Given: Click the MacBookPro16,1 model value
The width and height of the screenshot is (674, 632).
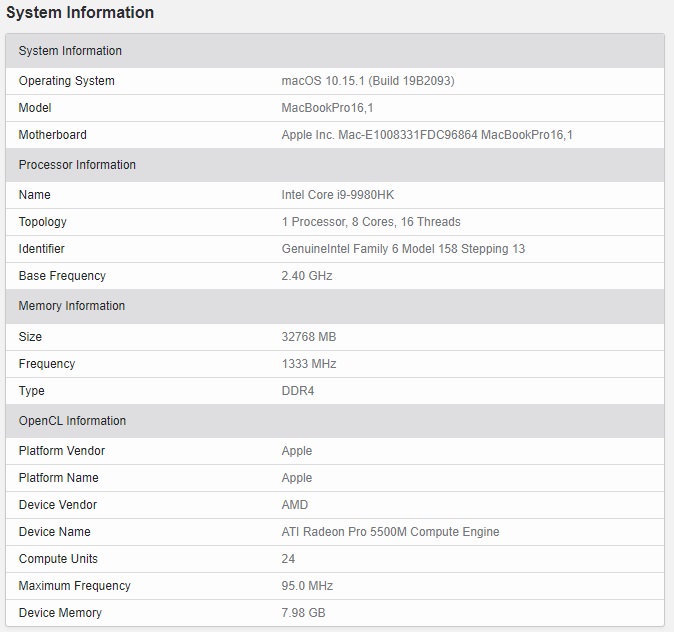Looking at the screenshot, I should [x=327, y=108].
